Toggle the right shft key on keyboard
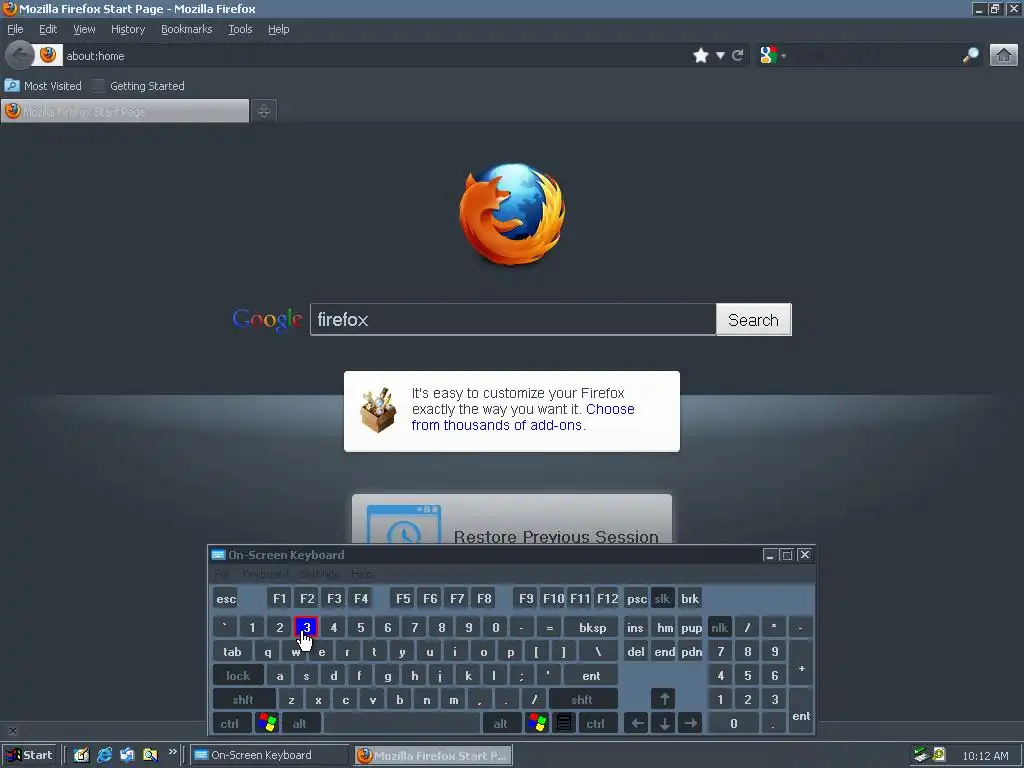This screenshot has width=1024, height=768. click(x=582, y=700)
